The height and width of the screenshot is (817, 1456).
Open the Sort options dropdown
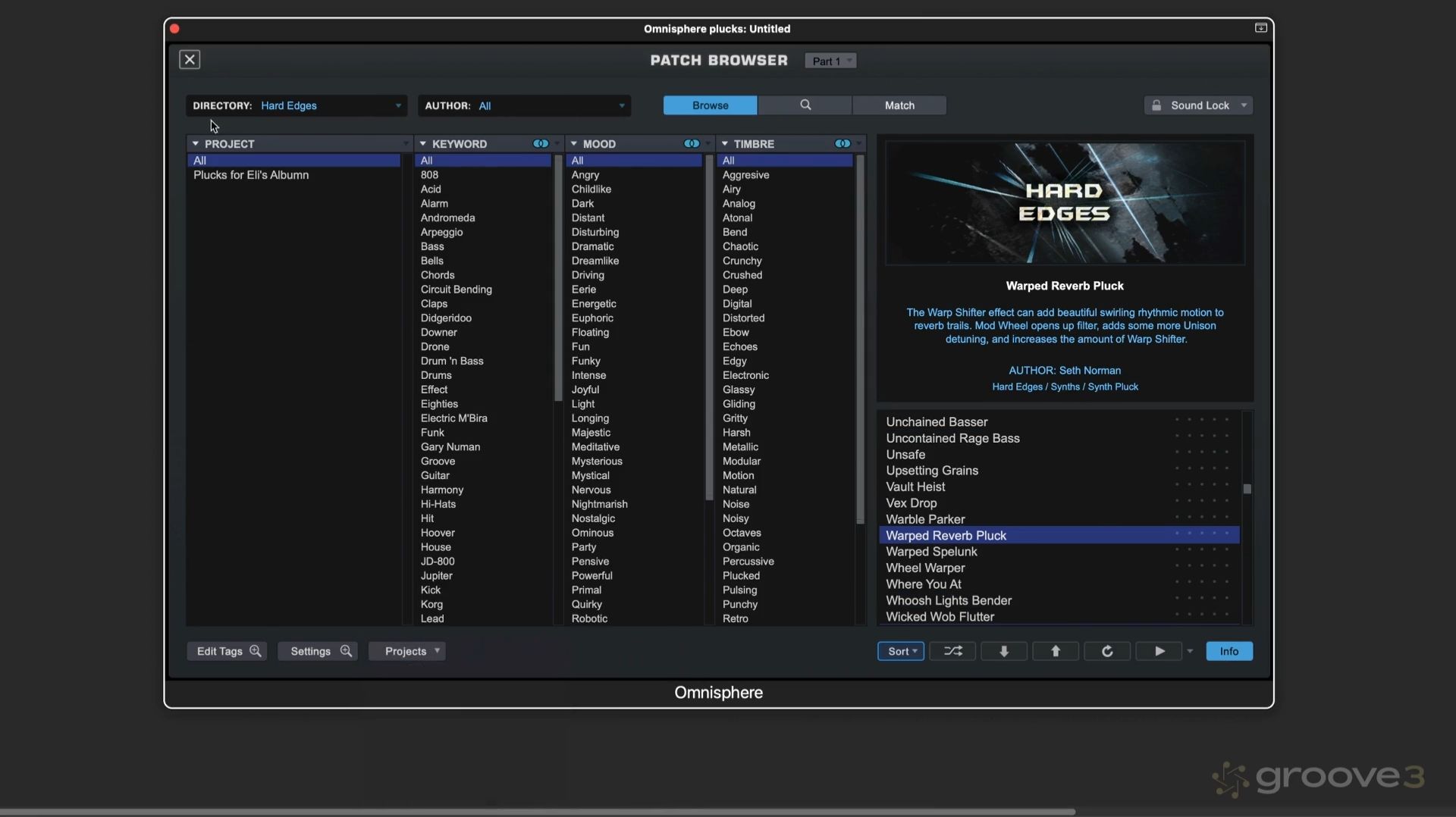point(901,651)
